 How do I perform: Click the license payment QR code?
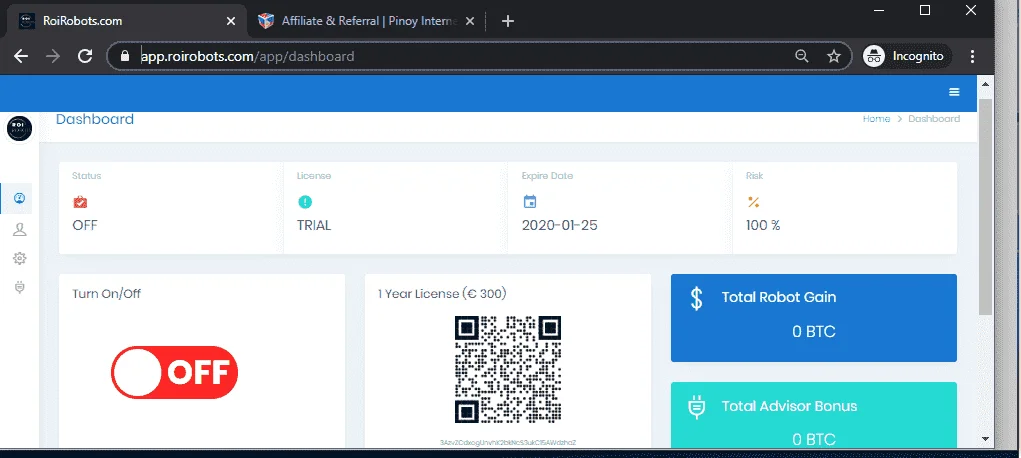(508, 369)
